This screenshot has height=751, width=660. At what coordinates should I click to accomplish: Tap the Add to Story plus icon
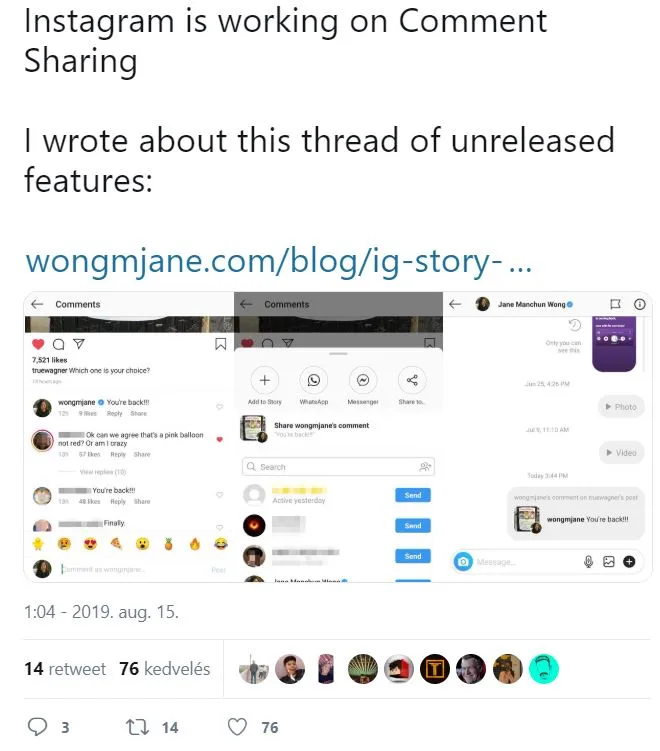point(264,380)
